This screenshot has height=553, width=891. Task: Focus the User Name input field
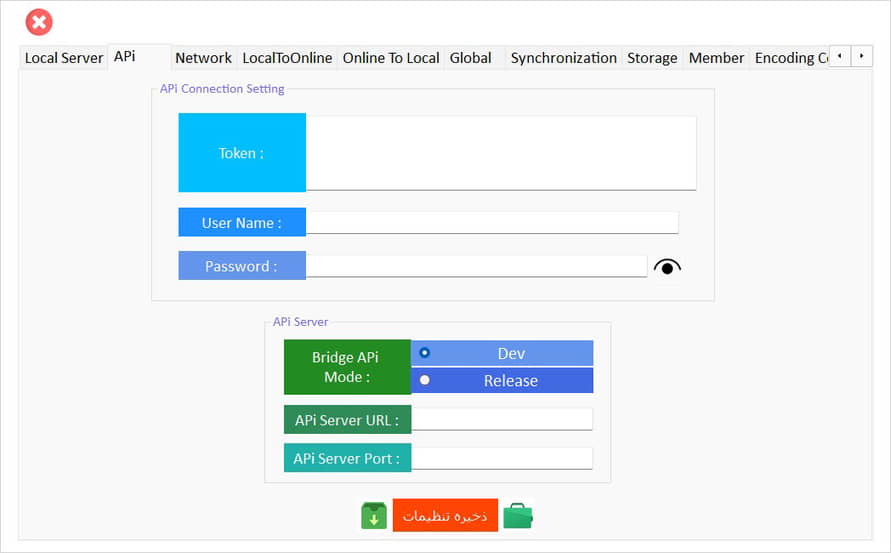491,223
